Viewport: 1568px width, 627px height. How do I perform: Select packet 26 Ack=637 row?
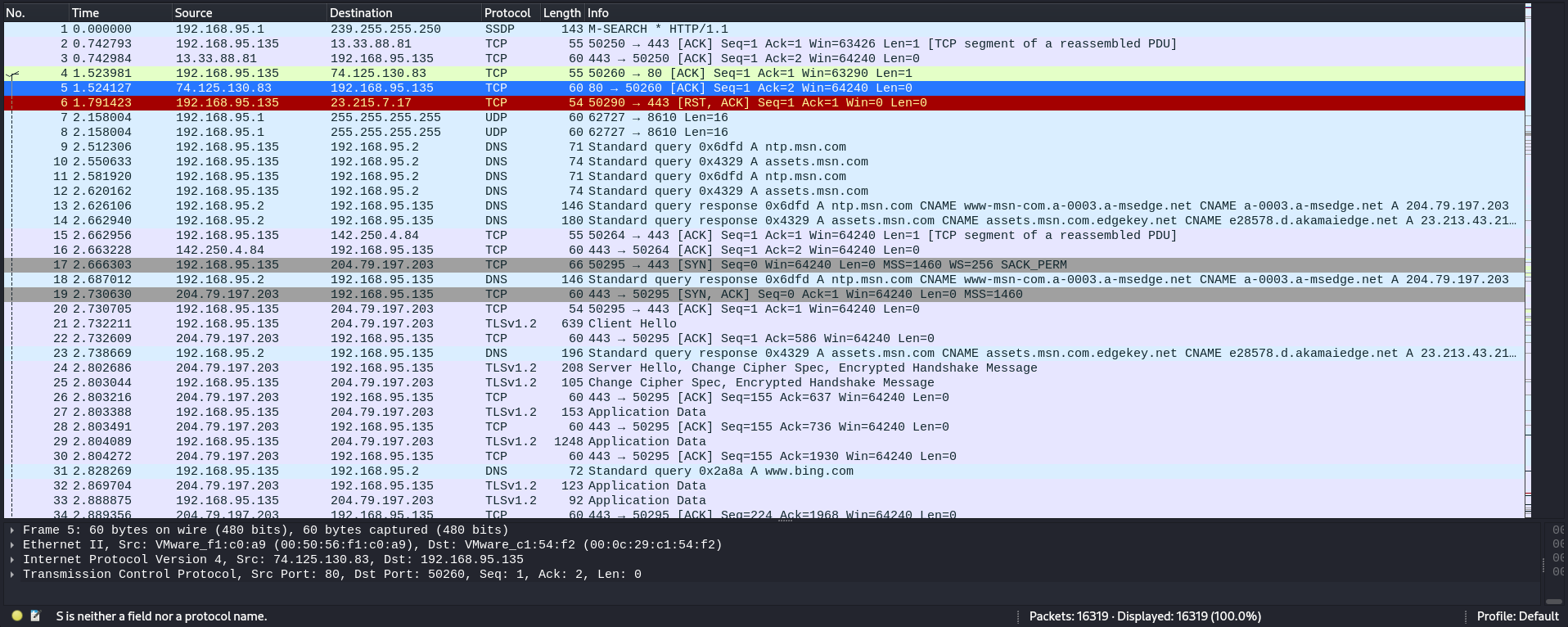pos(764,397)
